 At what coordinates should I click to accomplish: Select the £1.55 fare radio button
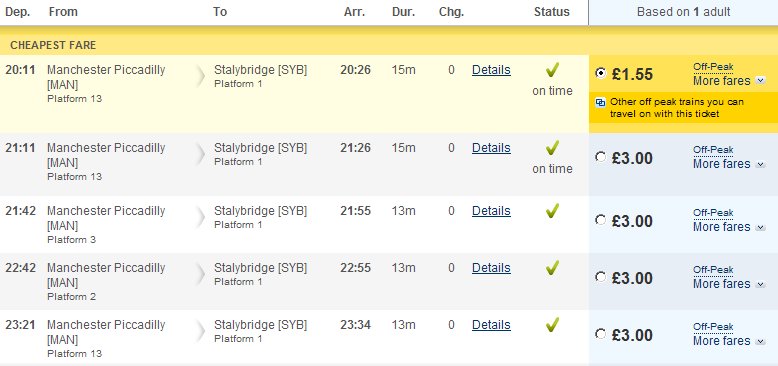[600, 73]
